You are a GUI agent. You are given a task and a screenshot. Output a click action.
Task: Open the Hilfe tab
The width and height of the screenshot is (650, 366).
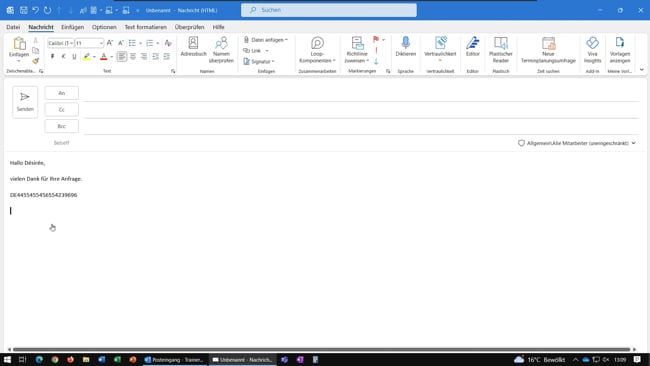tap(218, 27)
